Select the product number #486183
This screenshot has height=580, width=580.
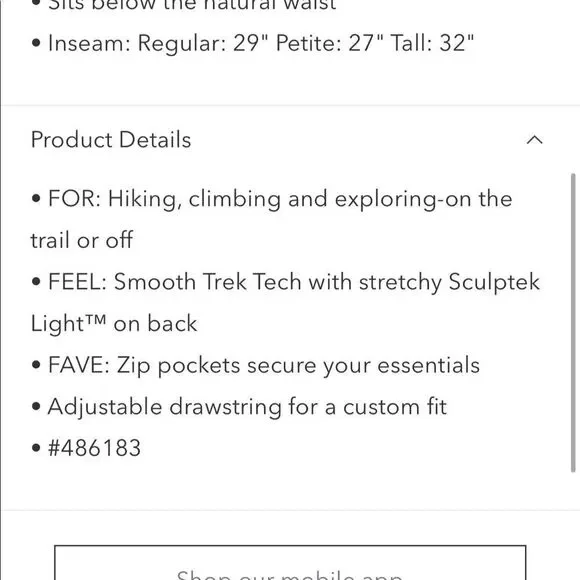[95, 448]
